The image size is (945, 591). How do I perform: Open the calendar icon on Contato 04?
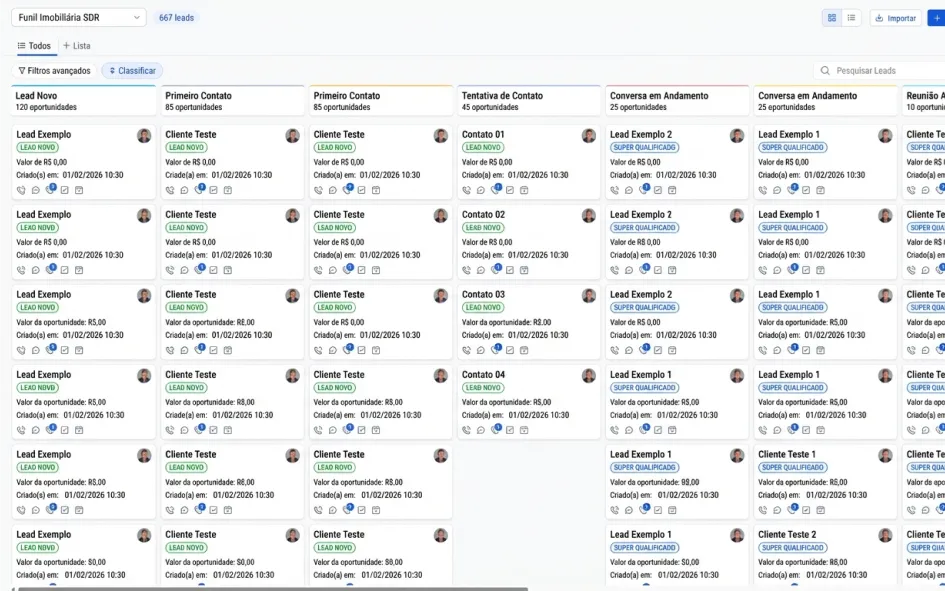point(524,430)
